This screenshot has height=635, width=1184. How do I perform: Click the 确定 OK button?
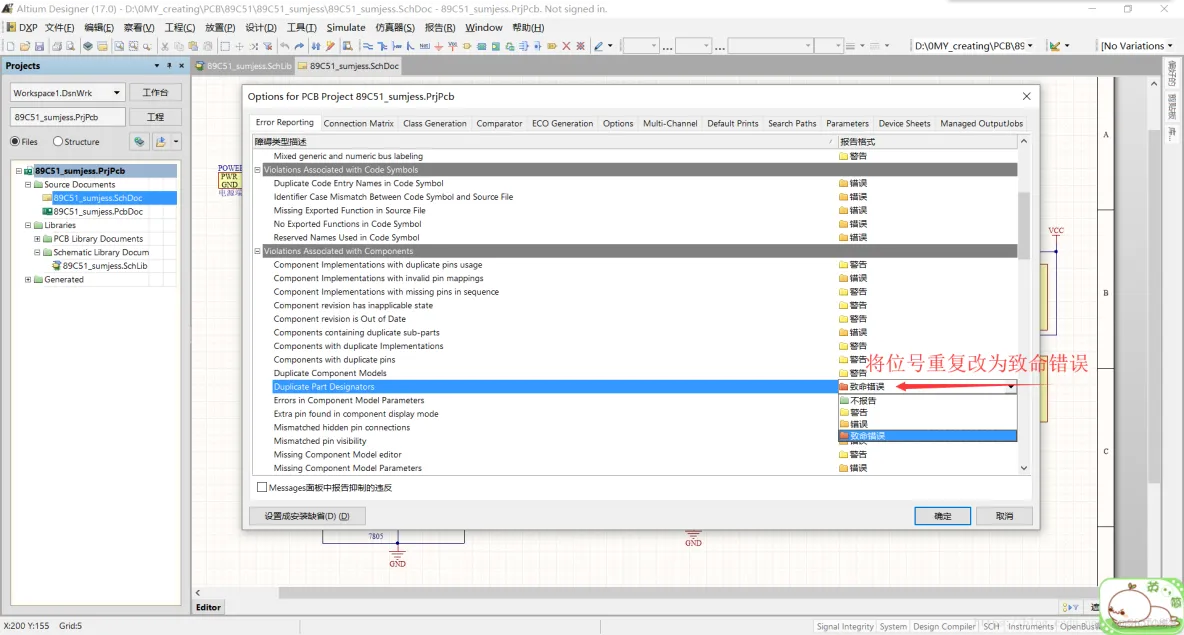click(x=942, y=516)
